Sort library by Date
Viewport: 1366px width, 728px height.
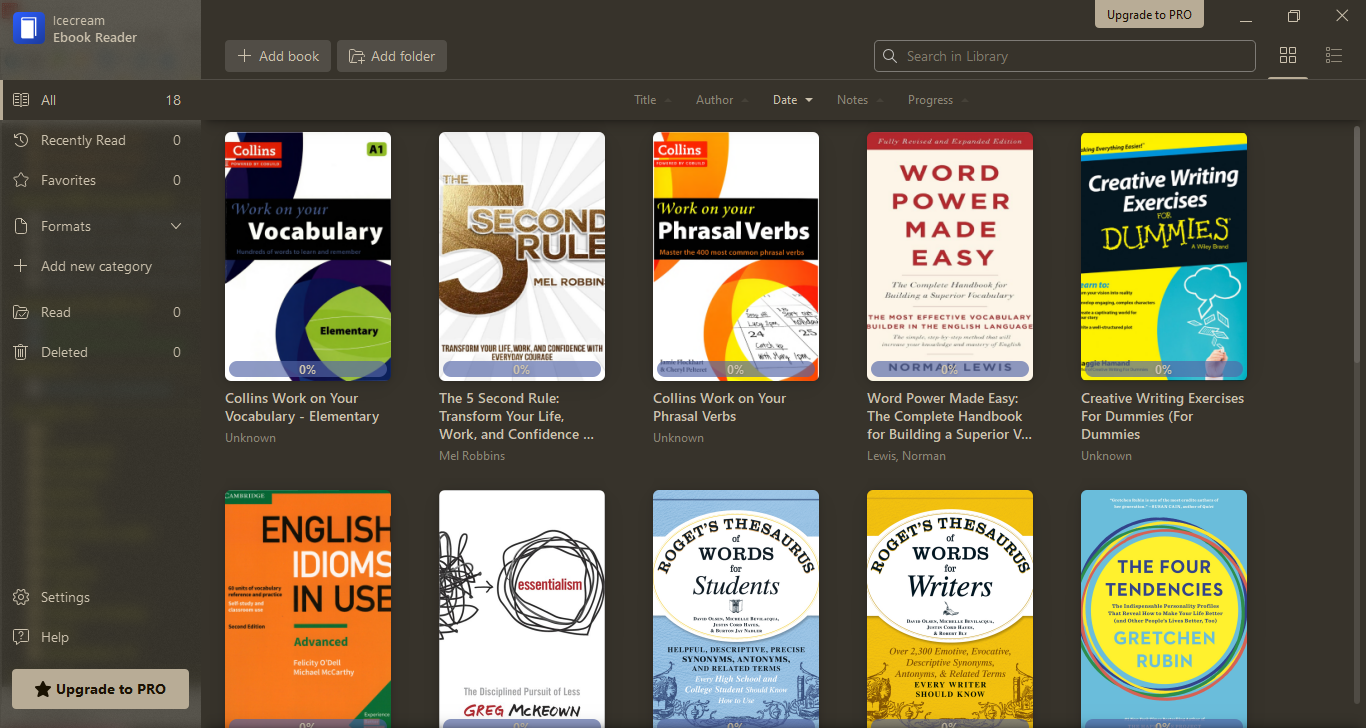[x=793, y=100]
